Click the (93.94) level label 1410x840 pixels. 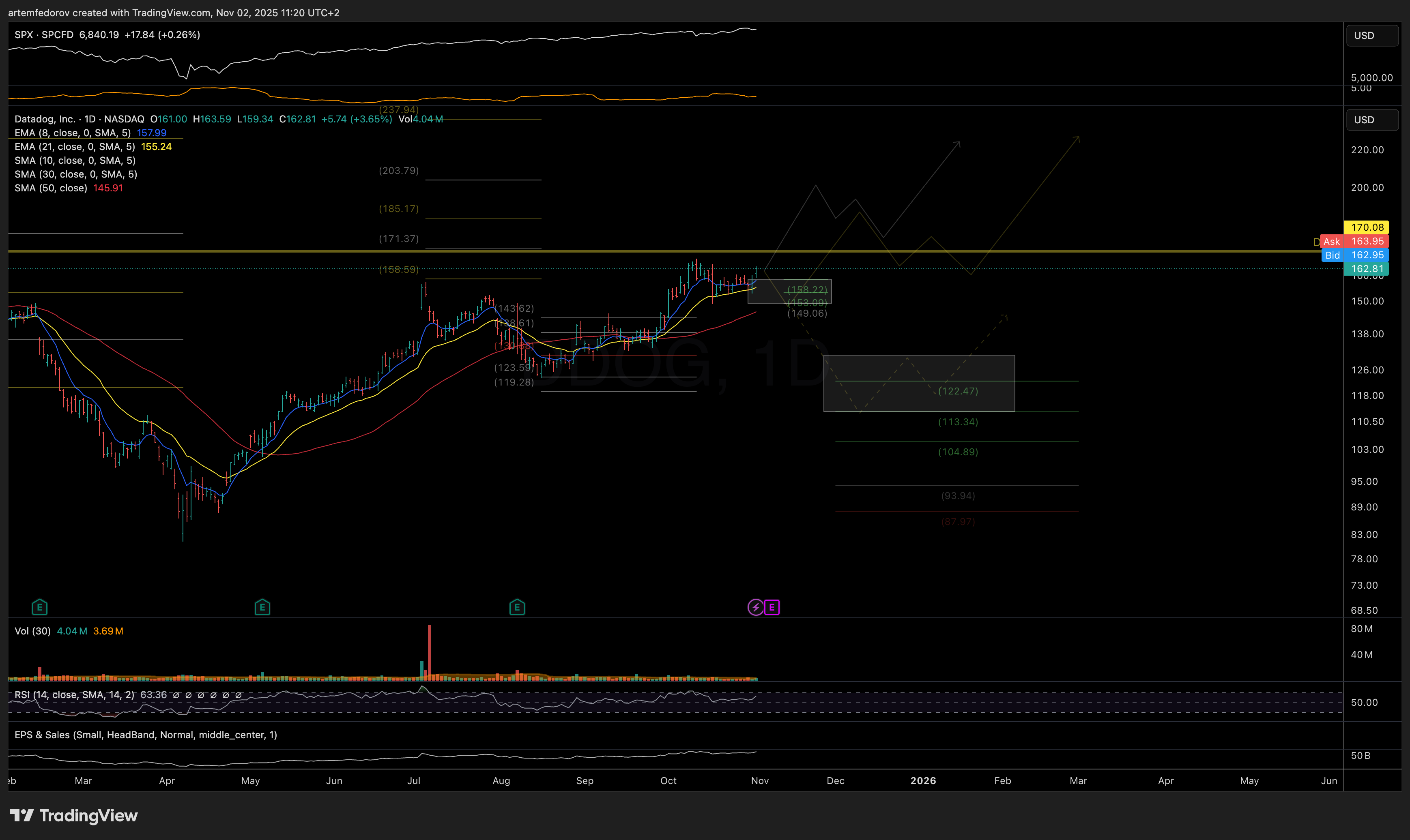[958, 496]
